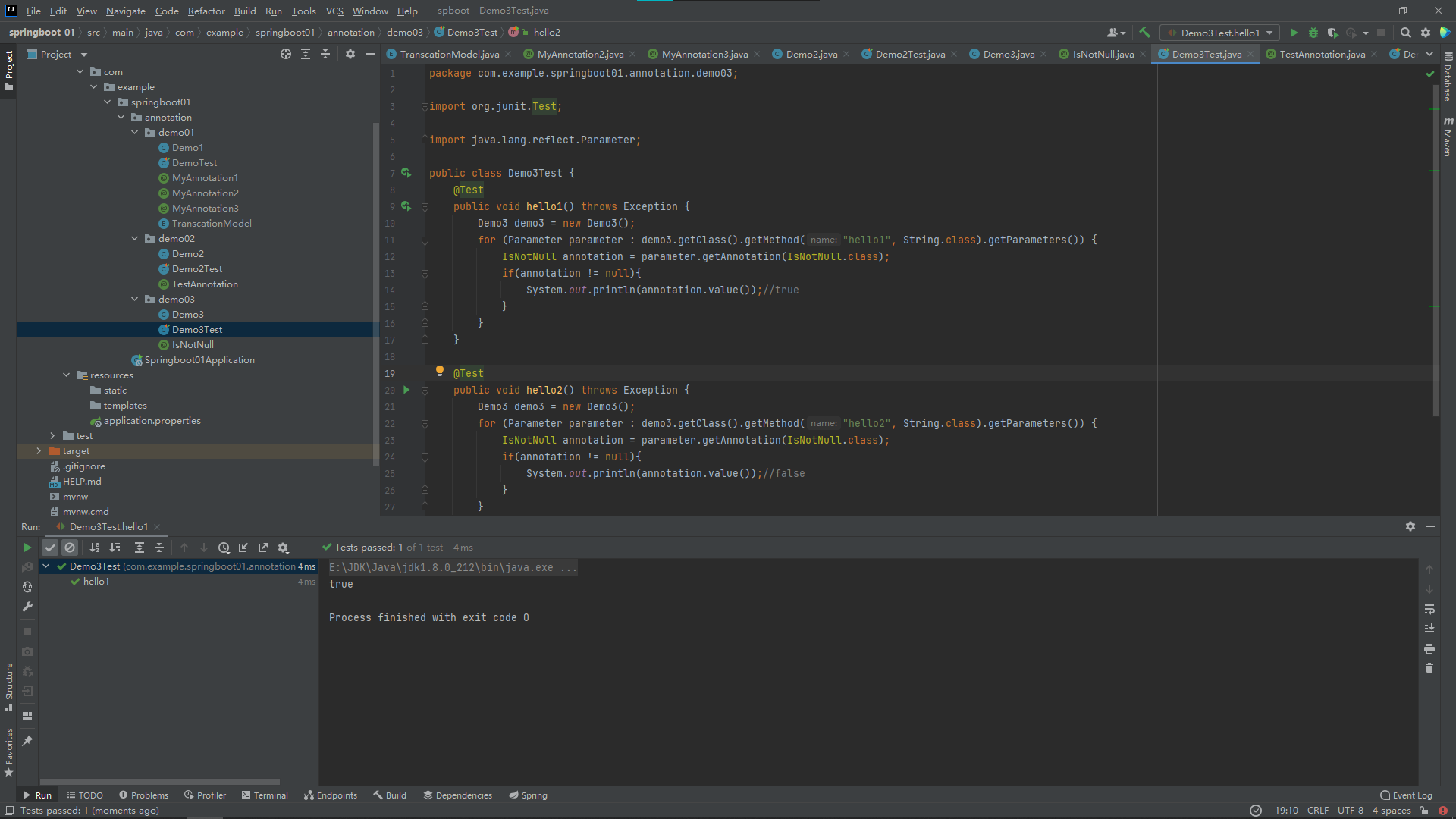Run hello2 test via gutter arrow

point(406,390)
